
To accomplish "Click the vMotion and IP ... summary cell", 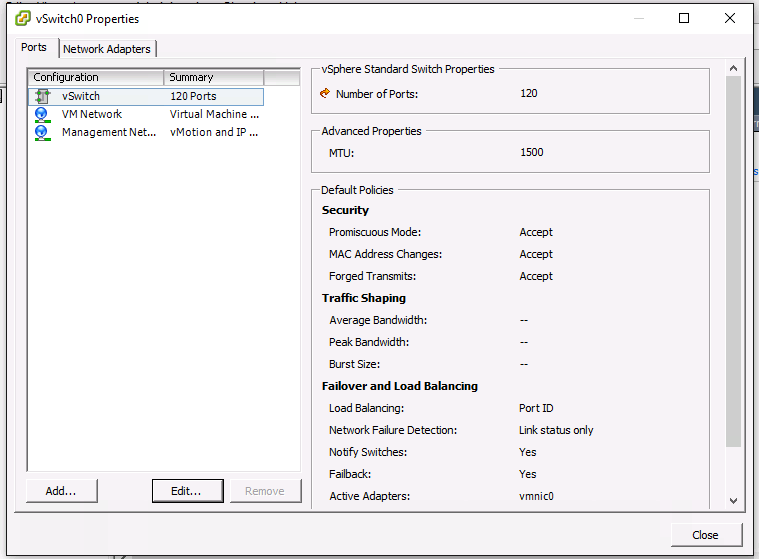I will tap(214, 132).
